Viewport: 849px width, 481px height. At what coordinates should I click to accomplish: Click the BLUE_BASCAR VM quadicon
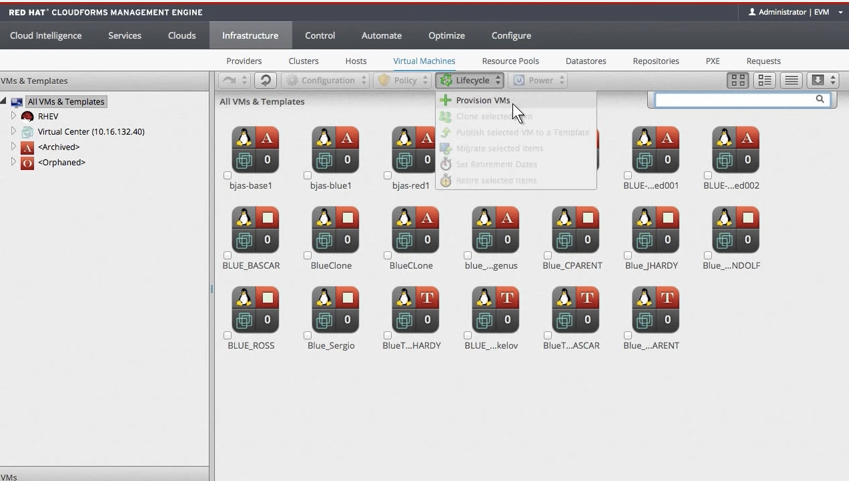pyautogui.click(x=256, y=230)
